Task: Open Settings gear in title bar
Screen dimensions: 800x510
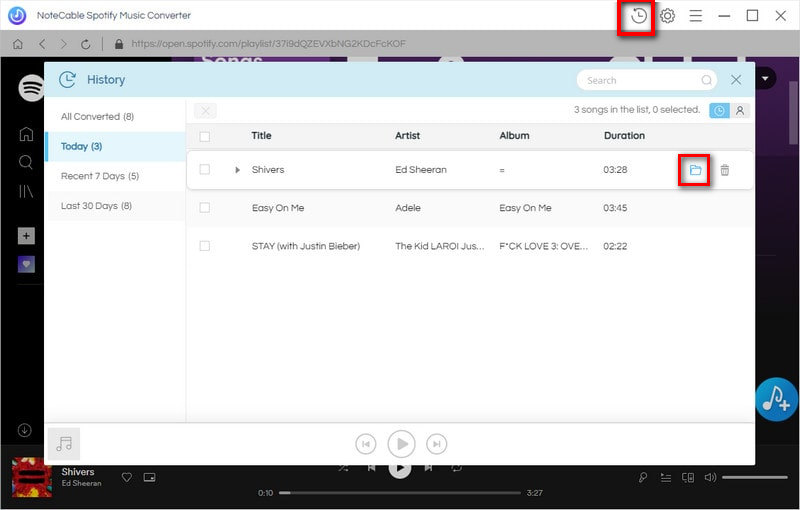Action: point(667,16)
